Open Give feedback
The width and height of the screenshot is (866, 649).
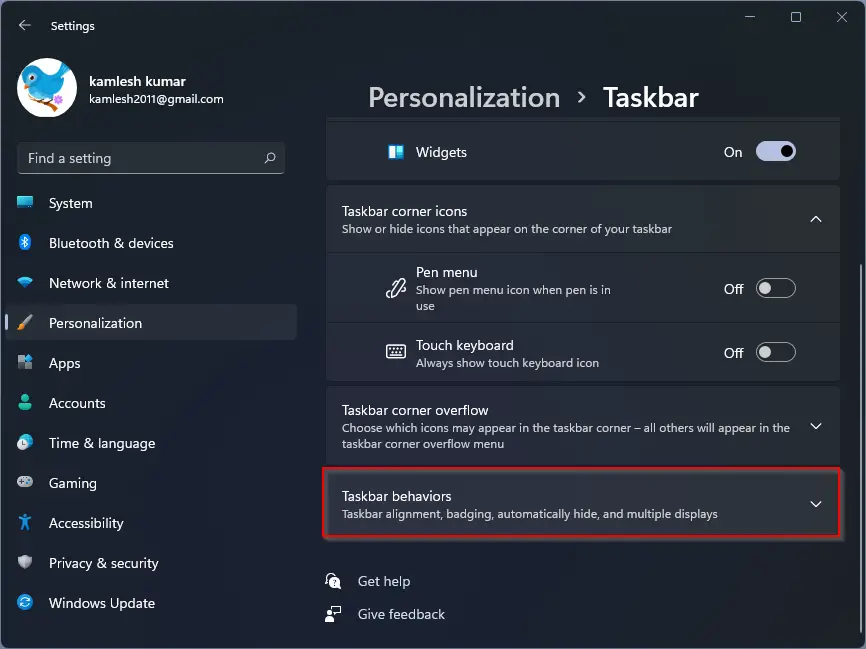coord(400,614)
